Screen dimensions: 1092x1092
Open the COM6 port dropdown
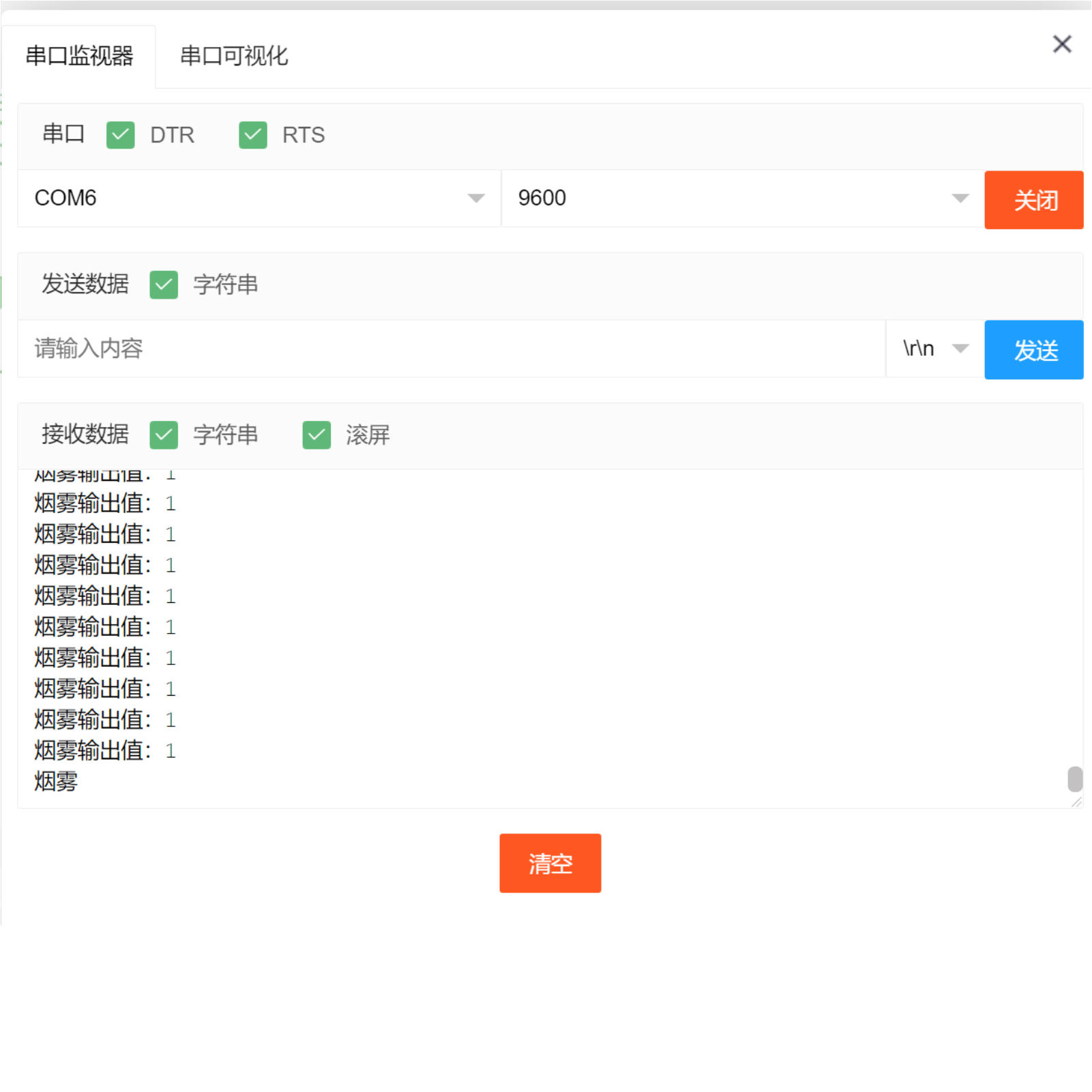pyautogui.click(x=259, y=198)
